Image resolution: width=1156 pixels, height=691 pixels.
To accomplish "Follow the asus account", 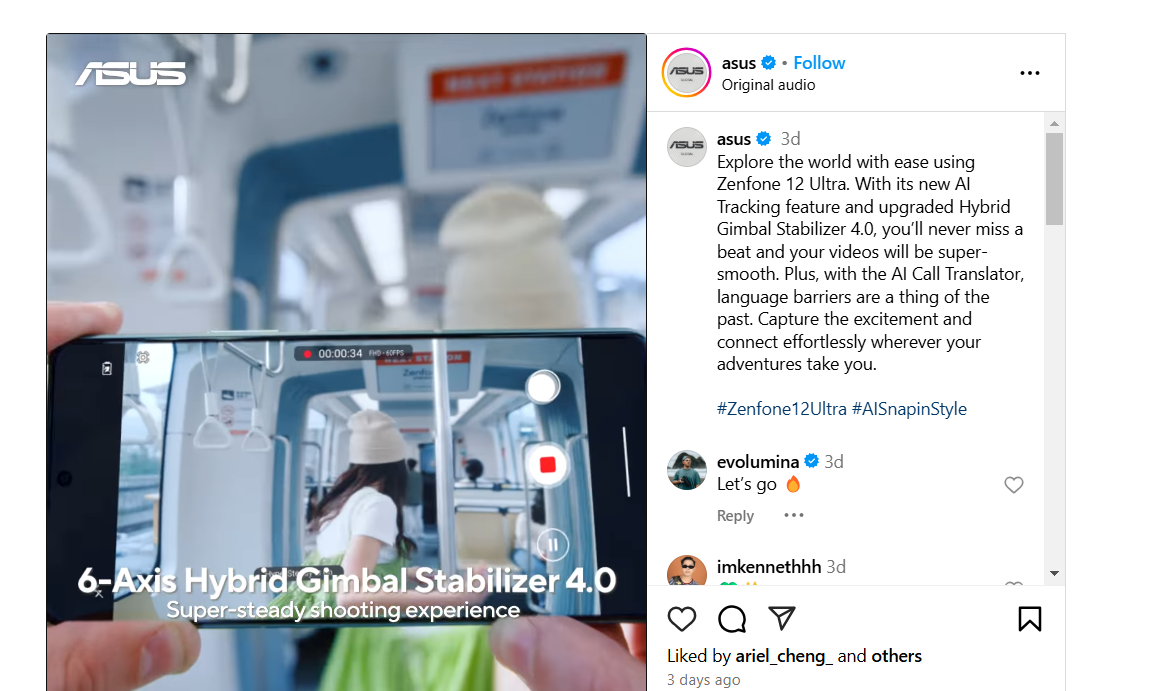I will [819, 63].
